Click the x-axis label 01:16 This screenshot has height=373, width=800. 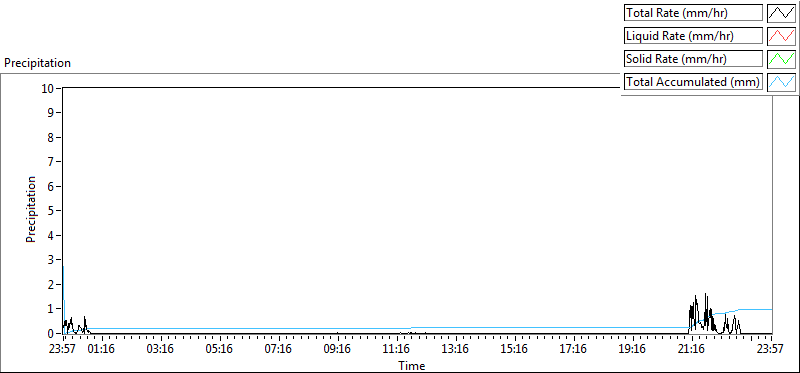pos(103,350)
